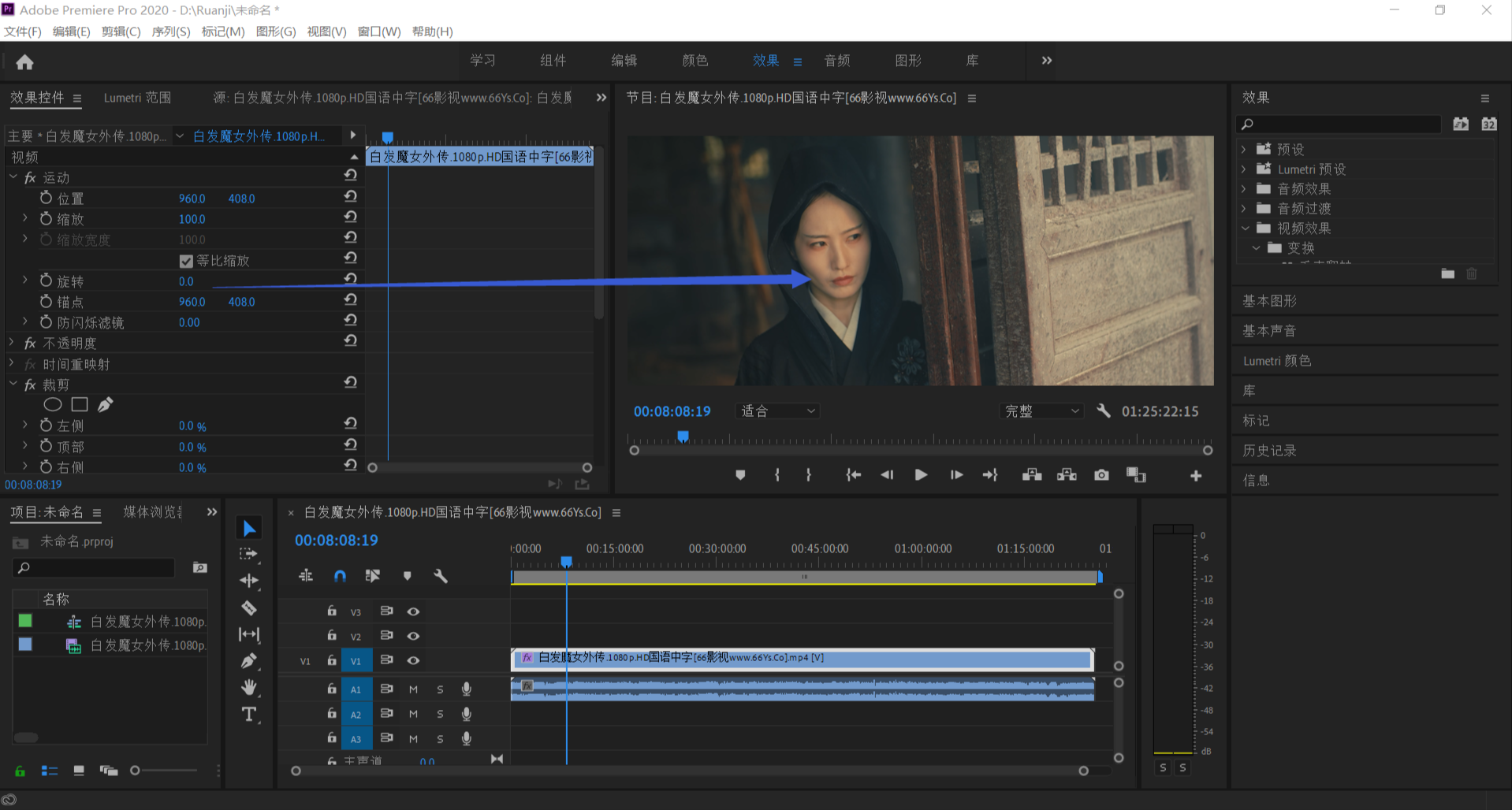Select the Hand tool
Image resolution: width=1512 pixels, height=810 pixels.
point(249,687)
